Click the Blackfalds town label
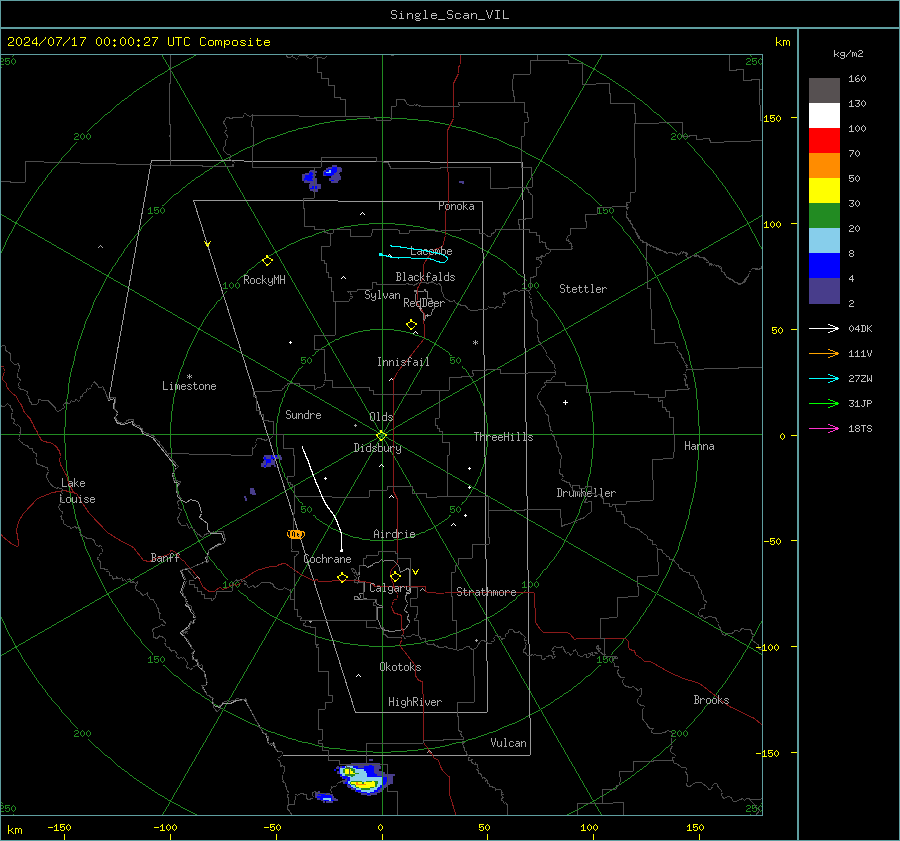Viewport: 900px width, 841px height. pos(425,277)
